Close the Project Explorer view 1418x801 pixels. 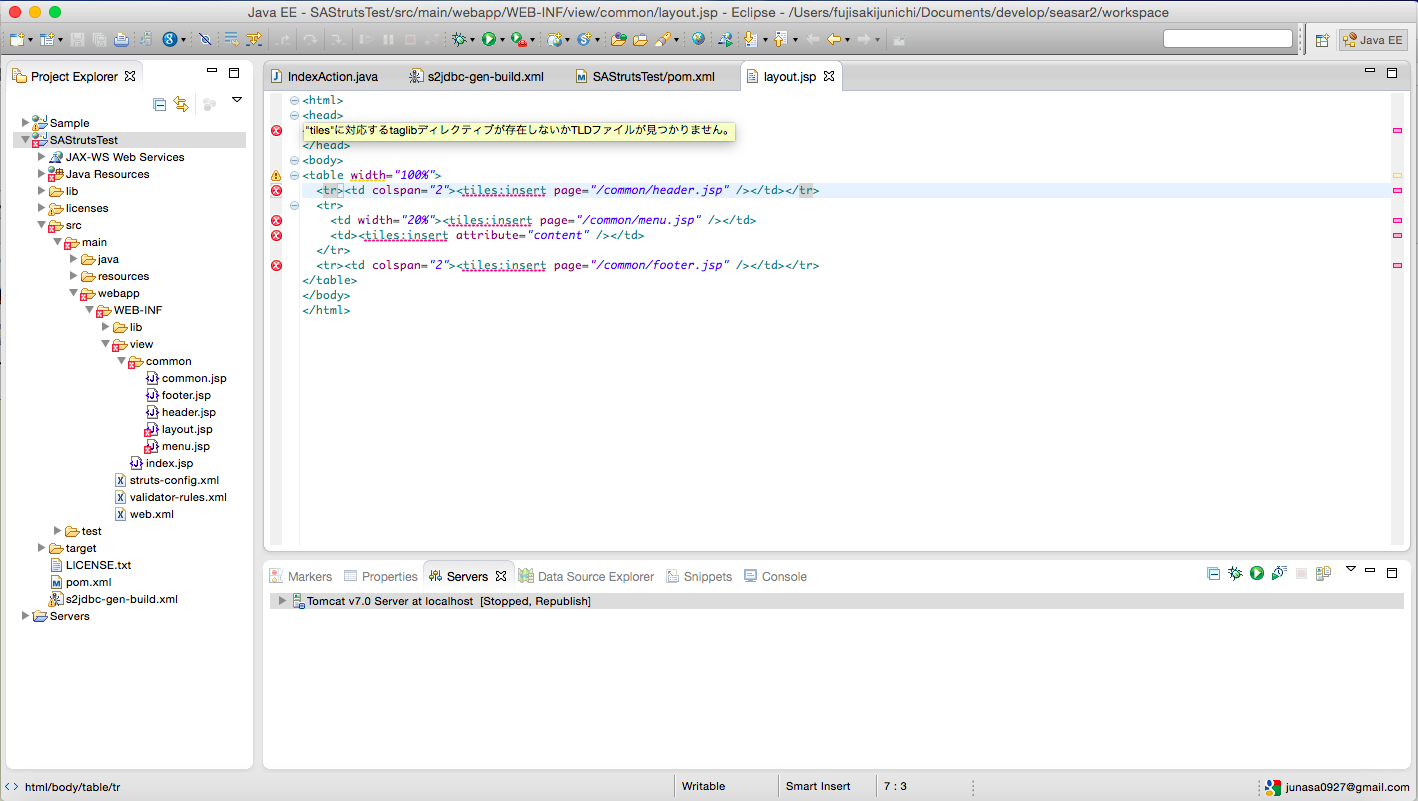[130, 76]
